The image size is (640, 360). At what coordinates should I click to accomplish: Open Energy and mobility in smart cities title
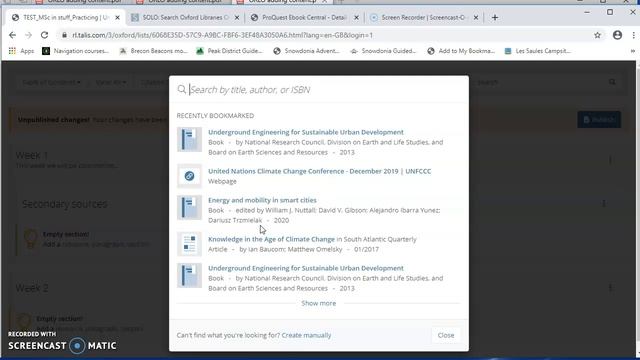(x=262, y=200)
